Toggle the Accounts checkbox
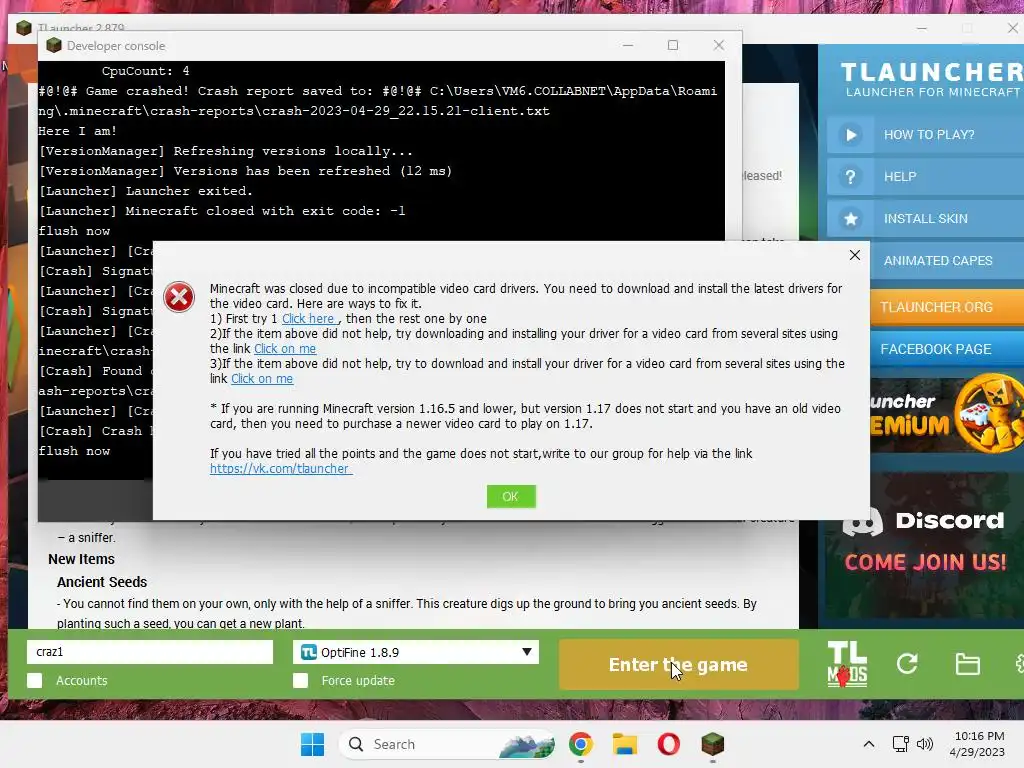The image size is (1024, 768). tap(35, 680)
